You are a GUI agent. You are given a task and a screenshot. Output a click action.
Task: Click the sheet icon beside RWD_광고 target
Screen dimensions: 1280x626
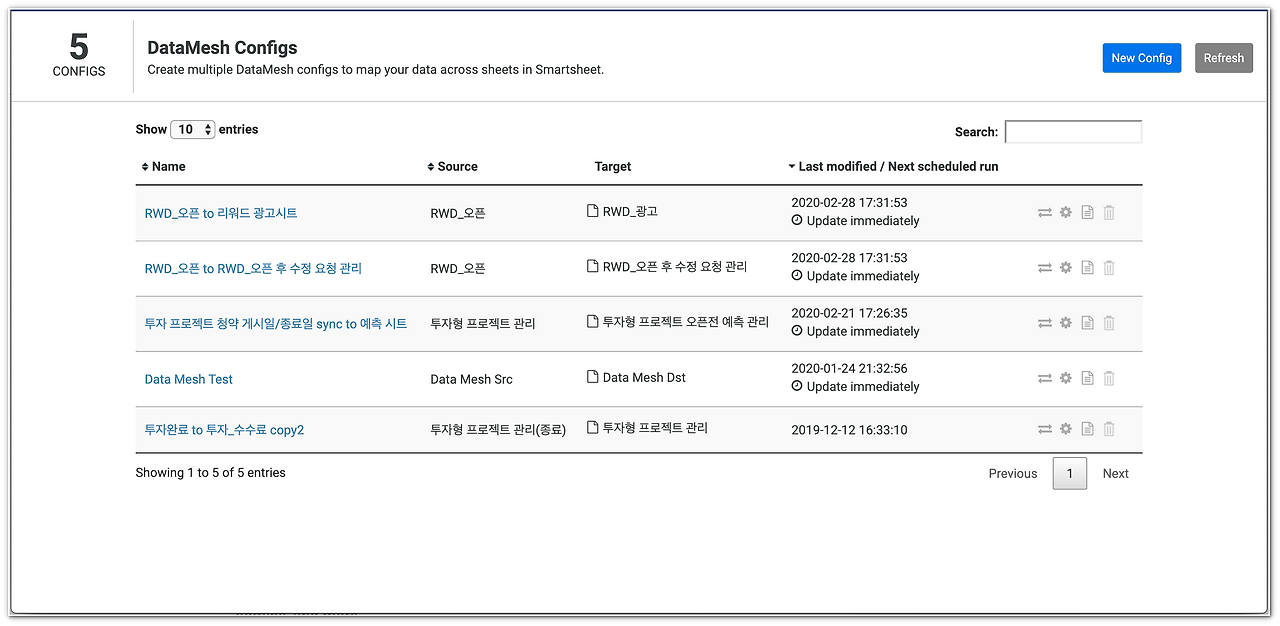(593, 211)
